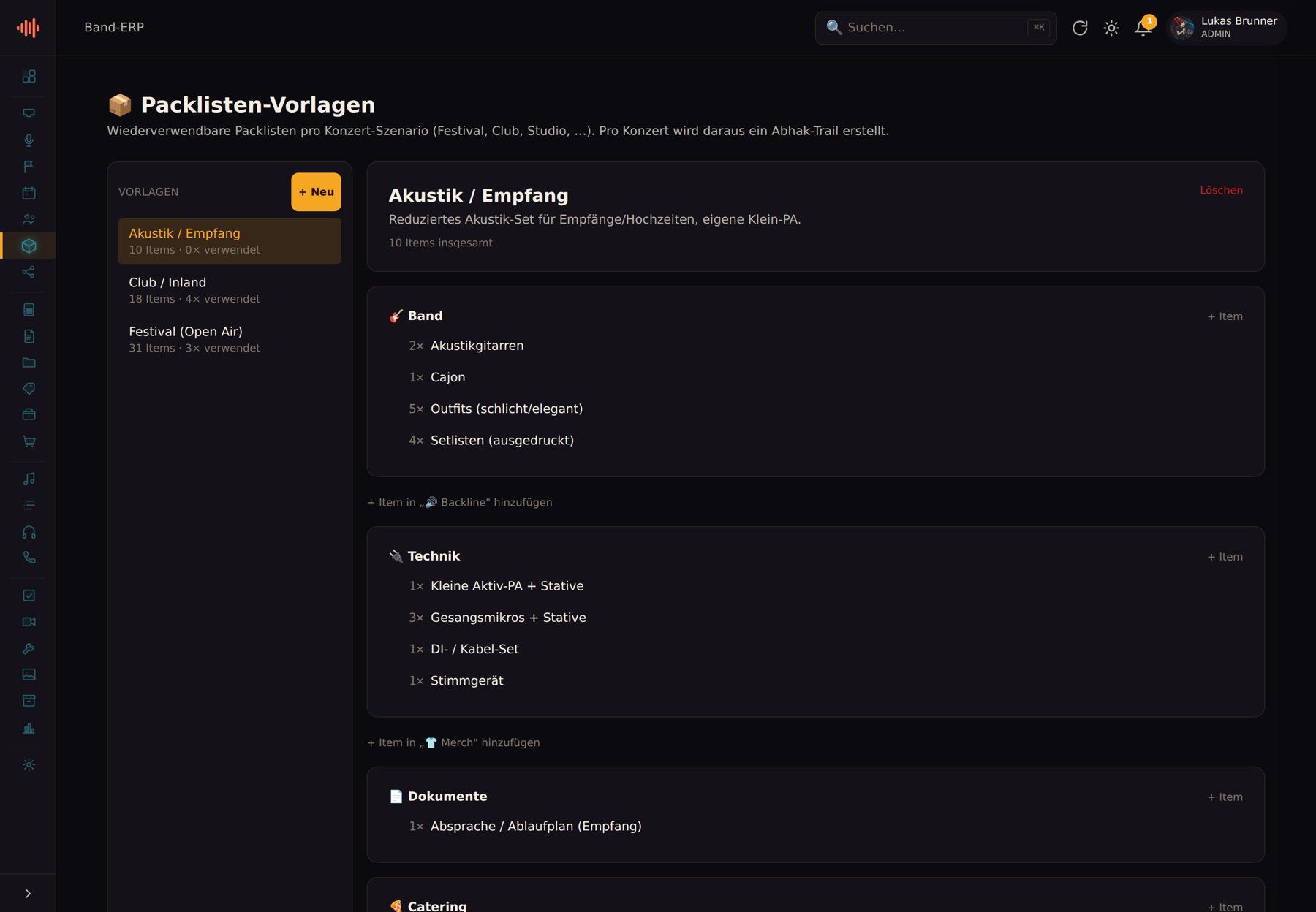This screenshot has height=912, width=1316.
Task: Select the highlighted package box sidebar icon
Action: (x=29, y=246)
